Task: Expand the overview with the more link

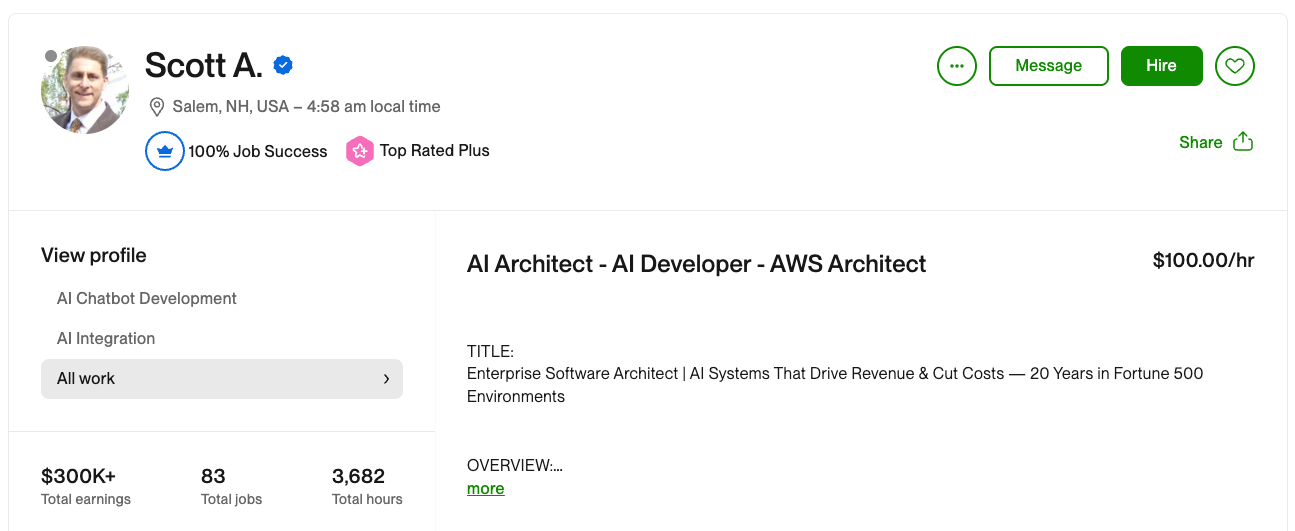Action: pyautogui.click(x=485, y=489)
